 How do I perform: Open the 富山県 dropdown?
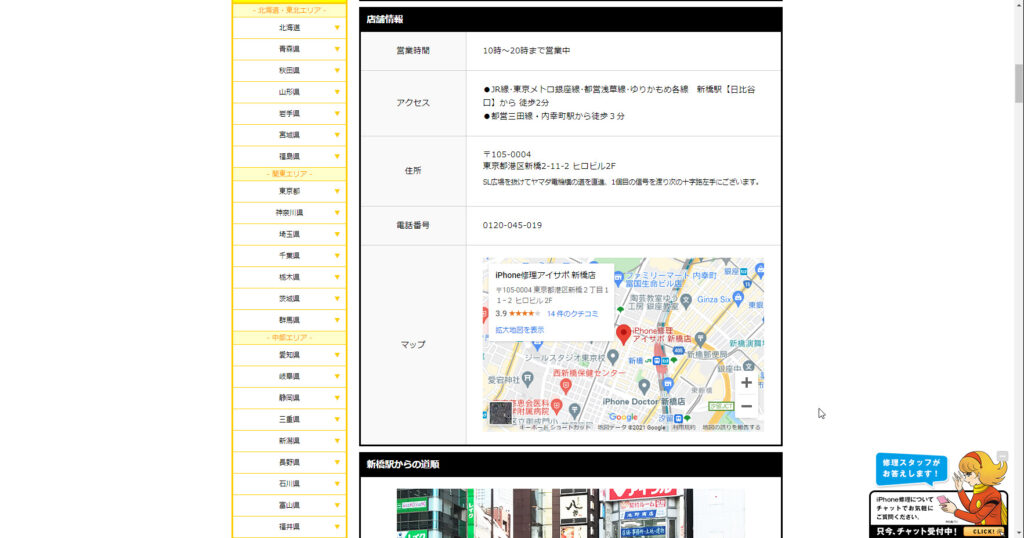tap(289, 506)
